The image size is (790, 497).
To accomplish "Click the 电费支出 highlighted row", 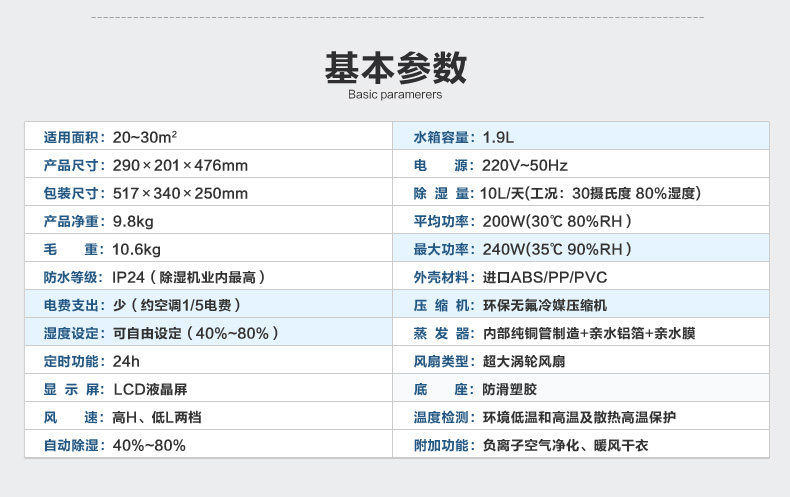I will pos(208,305).
